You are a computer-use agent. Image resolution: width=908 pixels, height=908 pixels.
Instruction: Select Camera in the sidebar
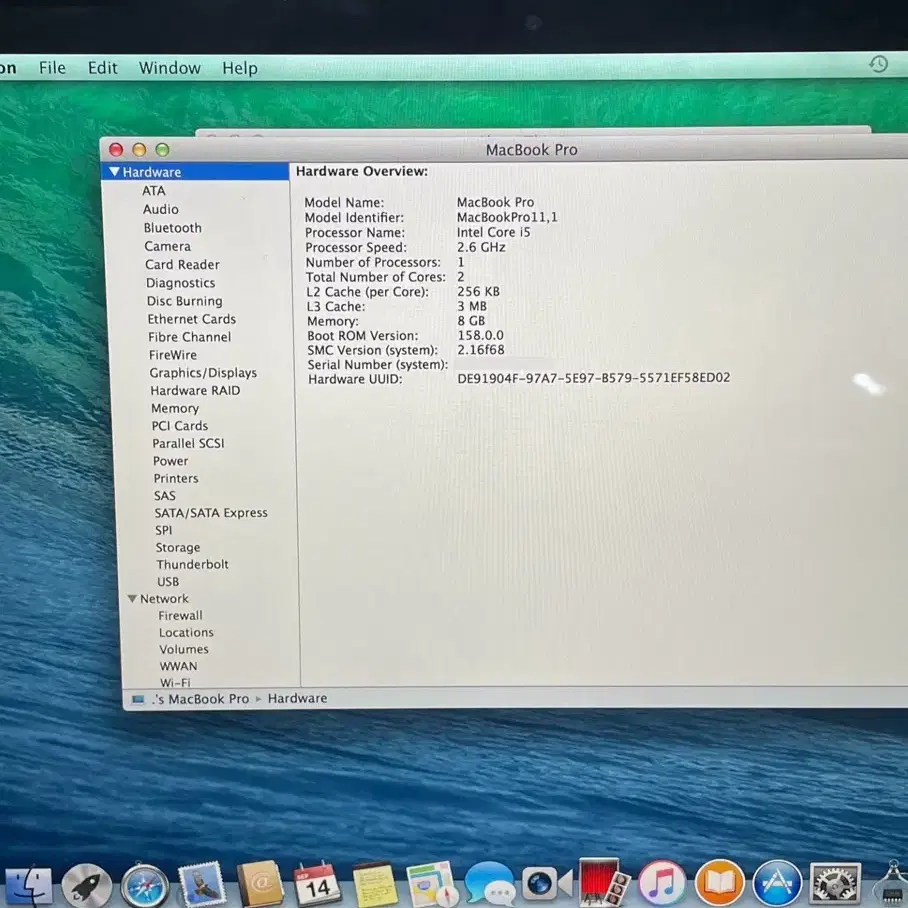click(x=167, y=246)
